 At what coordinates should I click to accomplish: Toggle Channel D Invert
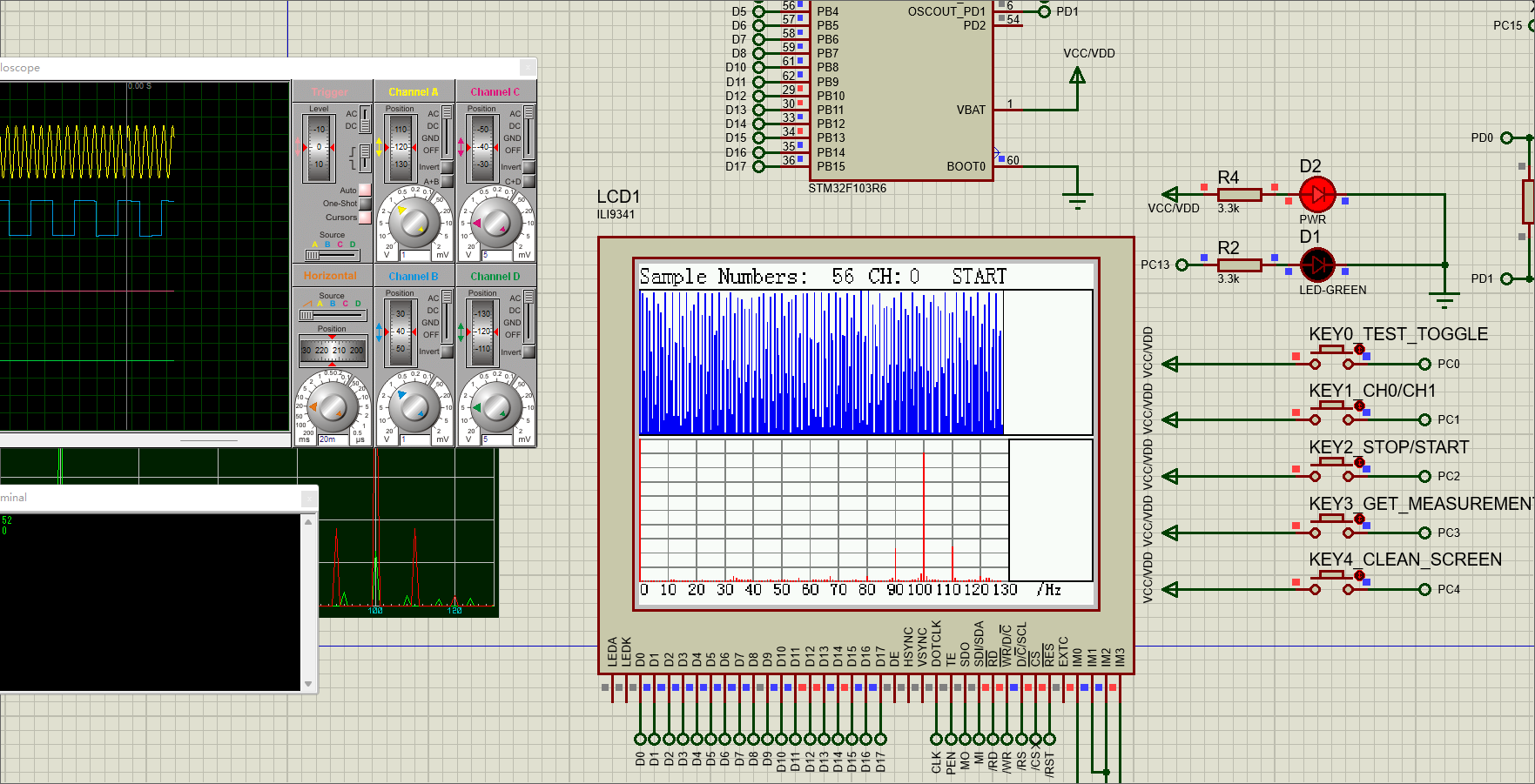coord(528,352)
